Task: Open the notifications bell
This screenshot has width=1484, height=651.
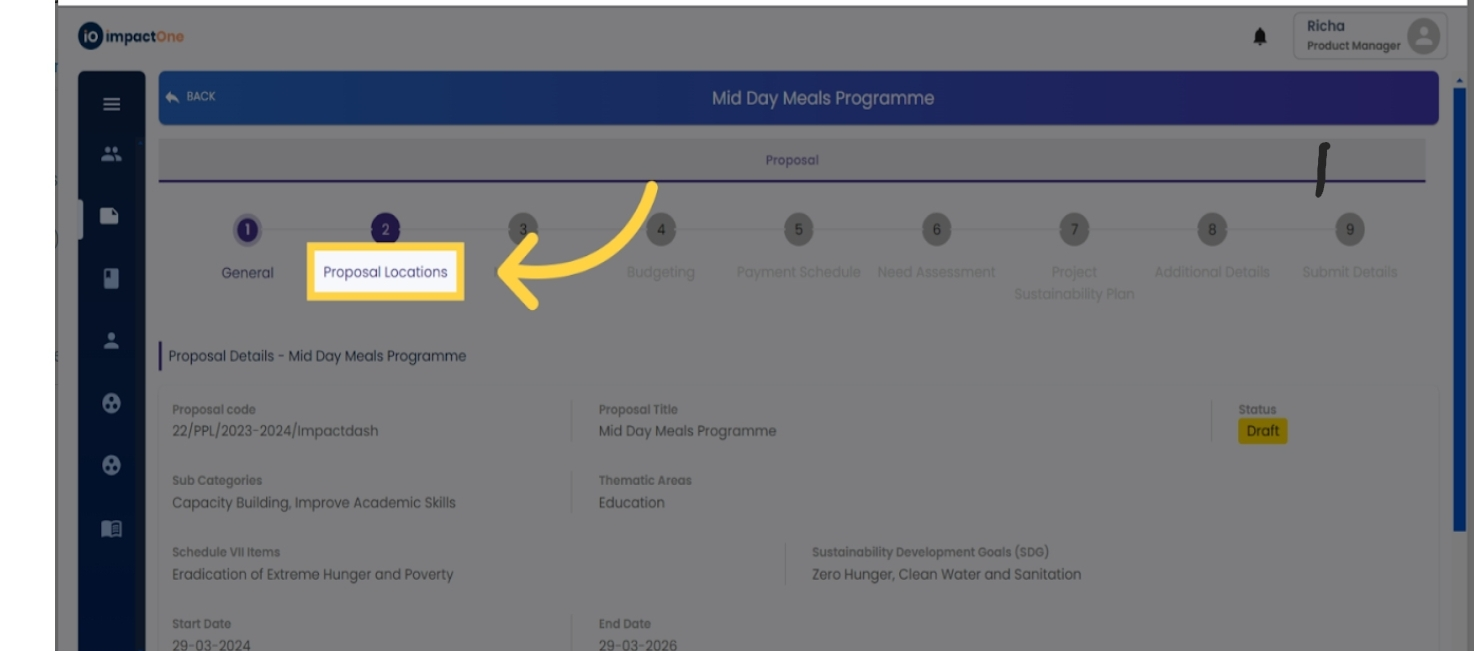Action: [1260, 37]
